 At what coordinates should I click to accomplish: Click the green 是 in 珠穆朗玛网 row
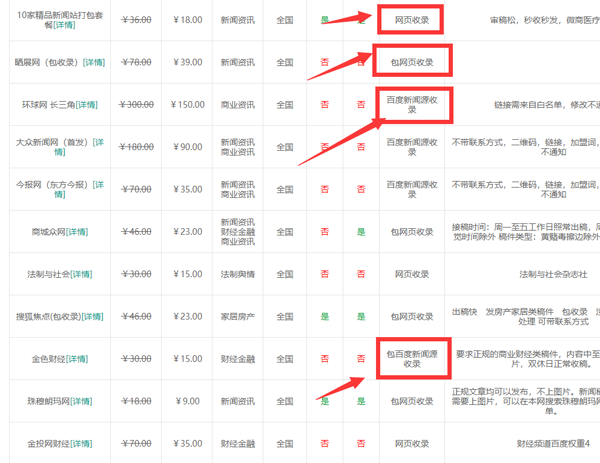[324, 401]
